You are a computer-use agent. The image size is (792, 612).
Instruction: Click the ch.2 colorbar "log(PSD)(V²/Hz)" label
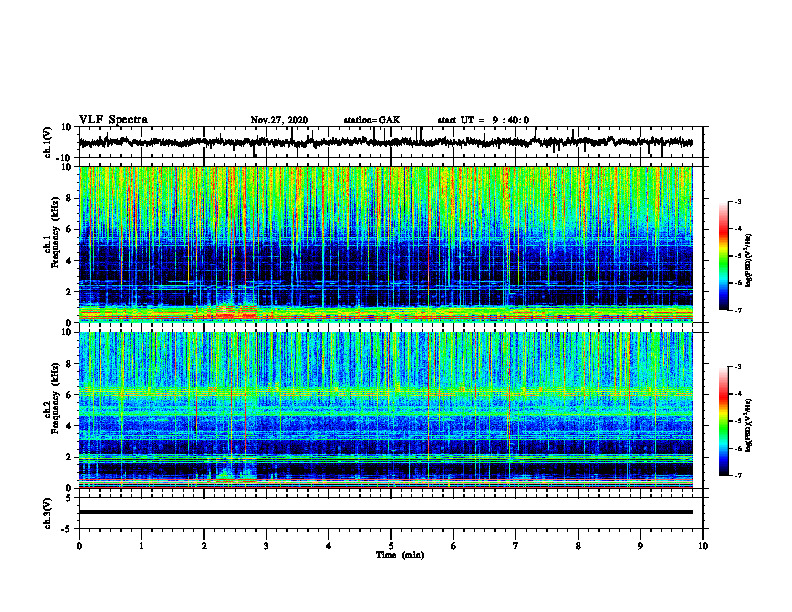749,425
